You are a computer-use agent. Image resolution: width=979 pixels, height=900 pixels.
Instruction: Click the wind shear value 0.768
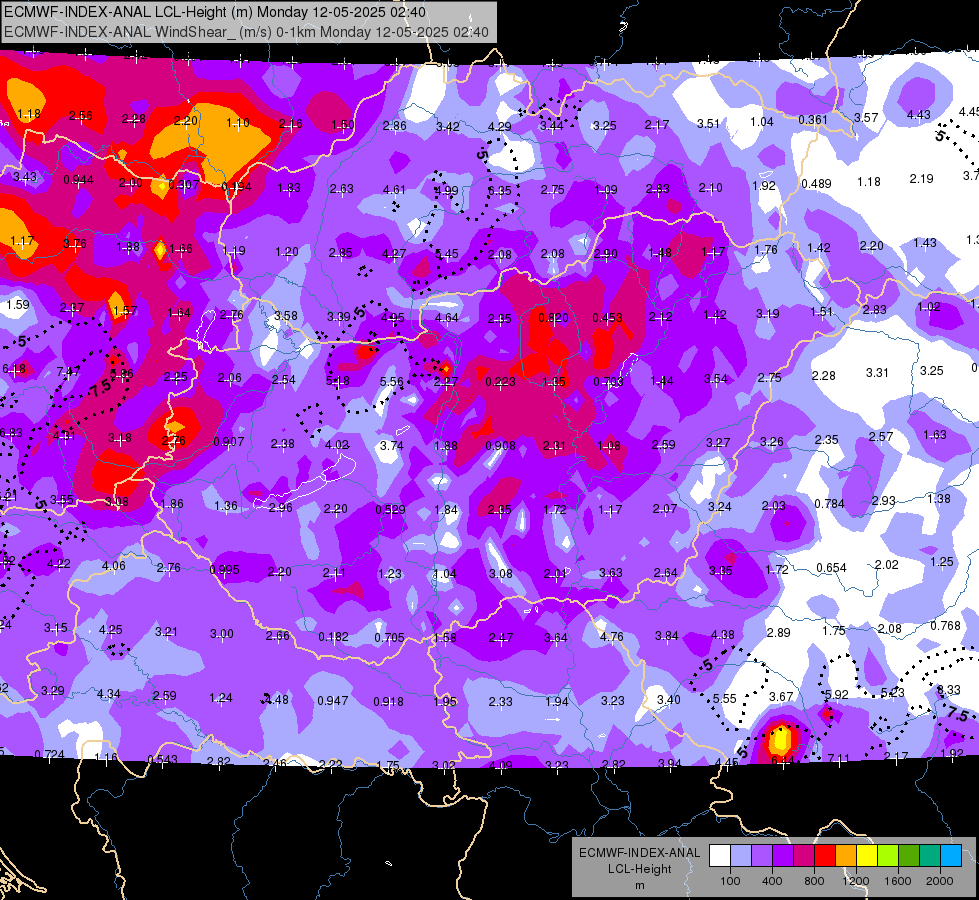(945, 625)
